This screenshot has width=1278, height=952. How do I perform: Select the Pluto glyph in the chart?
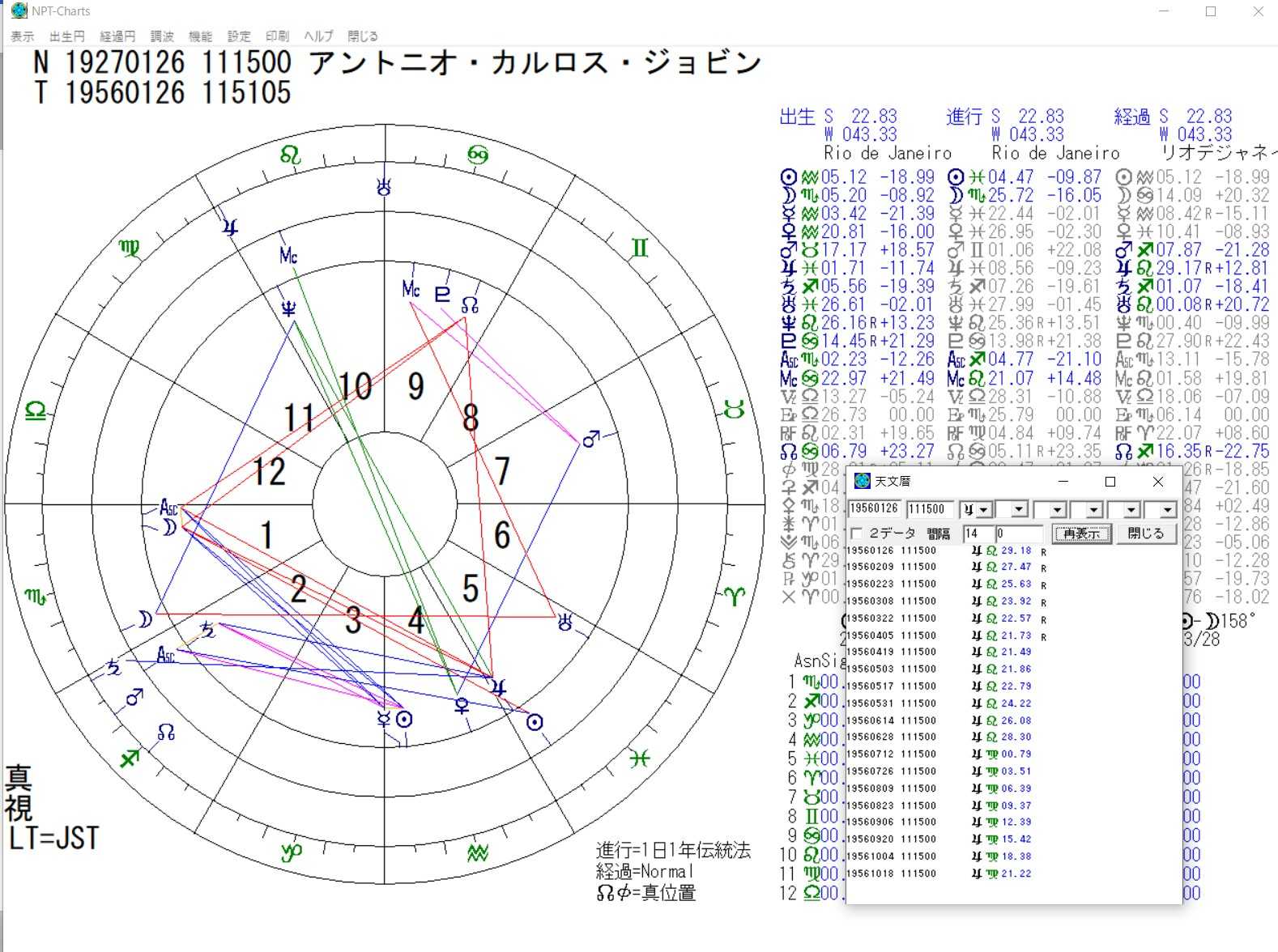click(442, 292)
